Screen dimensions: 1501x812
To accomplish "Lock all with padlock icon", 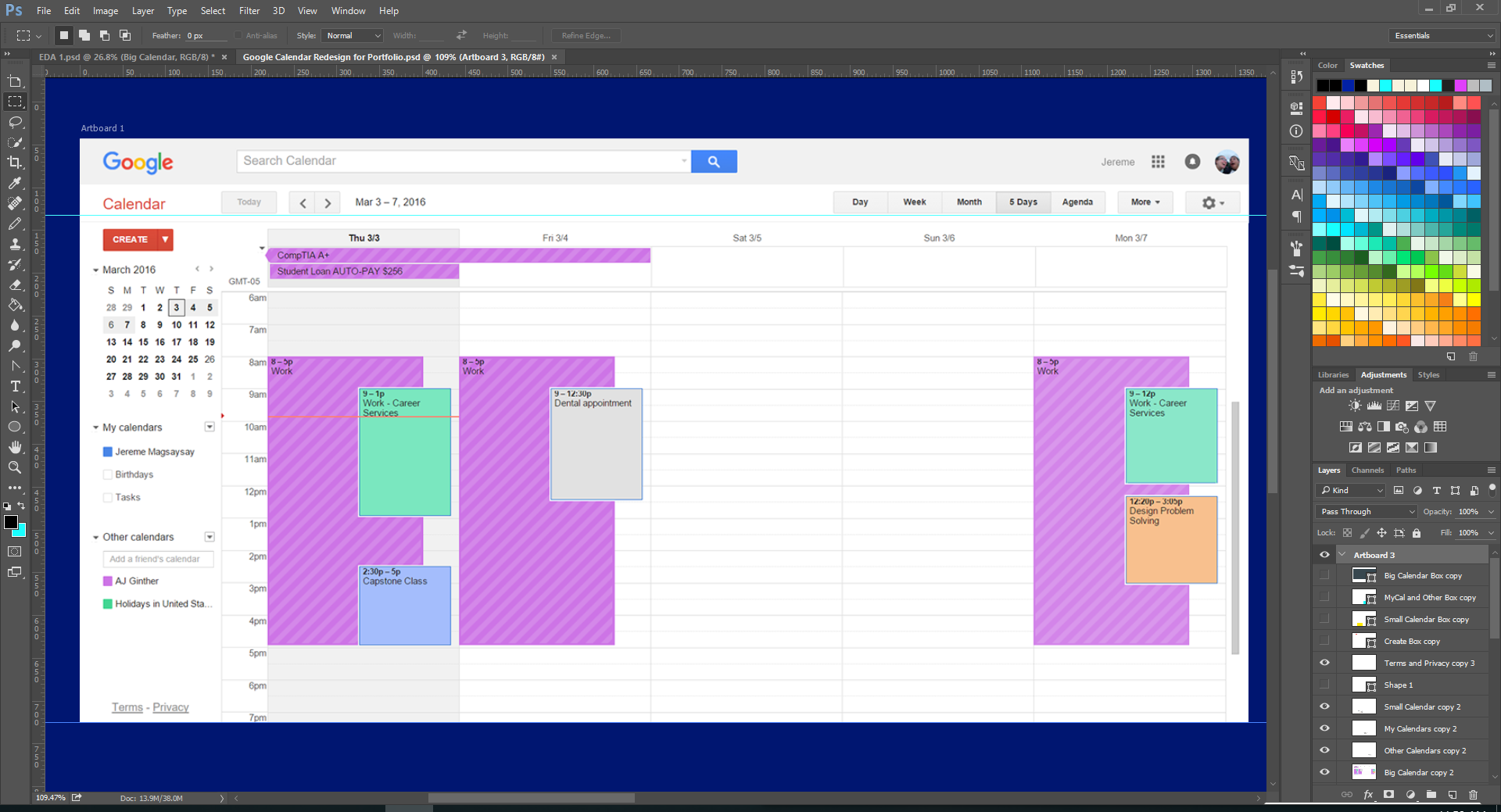I will tap(1417, 533).
